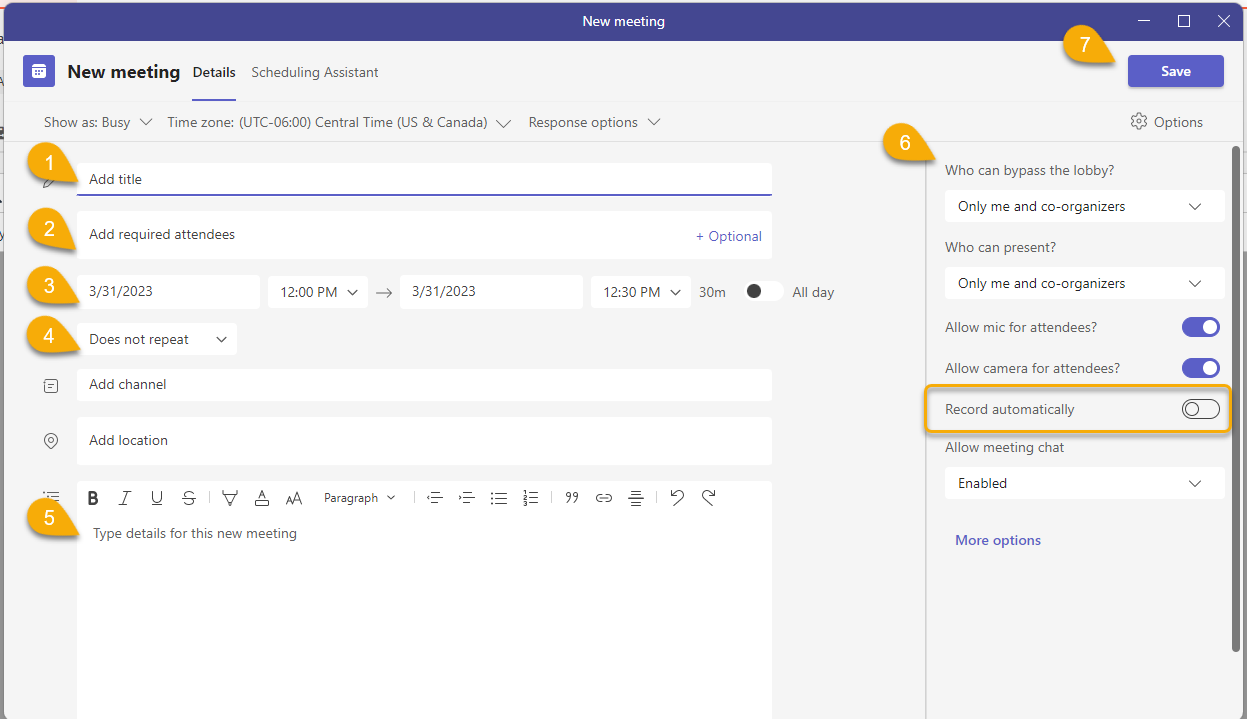
Task: Save the new meeting
Action: (x=1176, y=71)
